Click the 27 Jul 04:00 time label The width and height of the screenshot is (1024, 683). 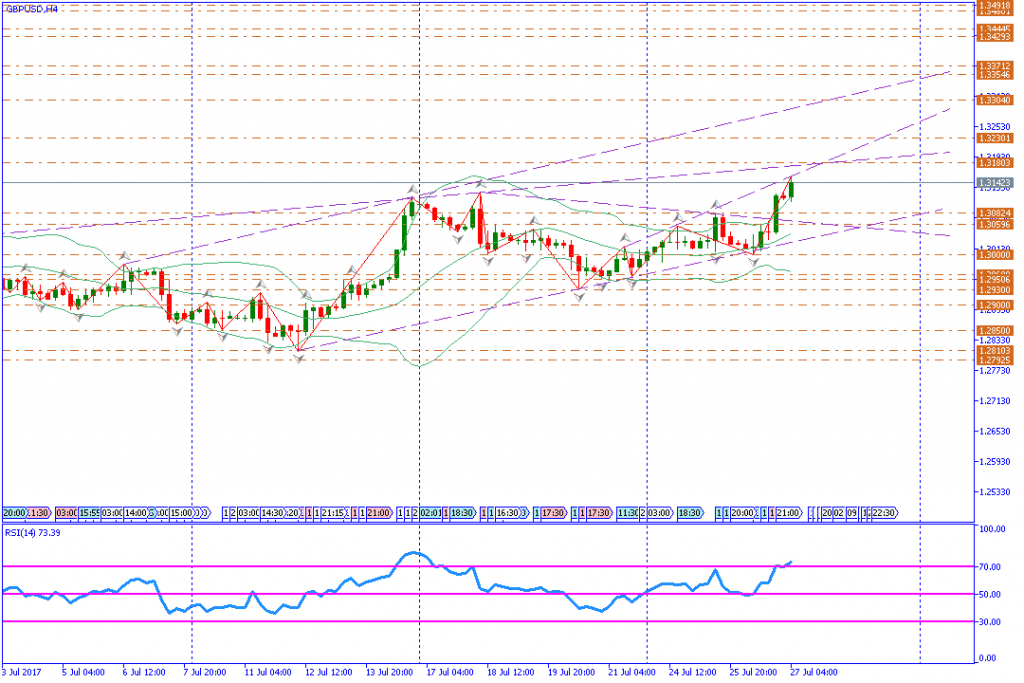click(x=814, y=673)
